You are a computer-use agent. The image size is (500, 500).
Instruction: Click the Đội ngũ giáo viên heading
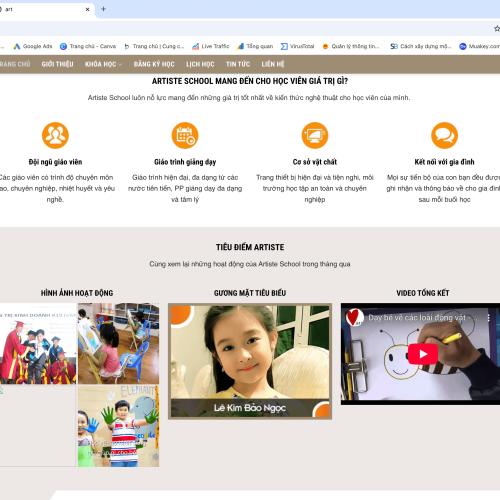pyautogui.click(x=55, y=162)
